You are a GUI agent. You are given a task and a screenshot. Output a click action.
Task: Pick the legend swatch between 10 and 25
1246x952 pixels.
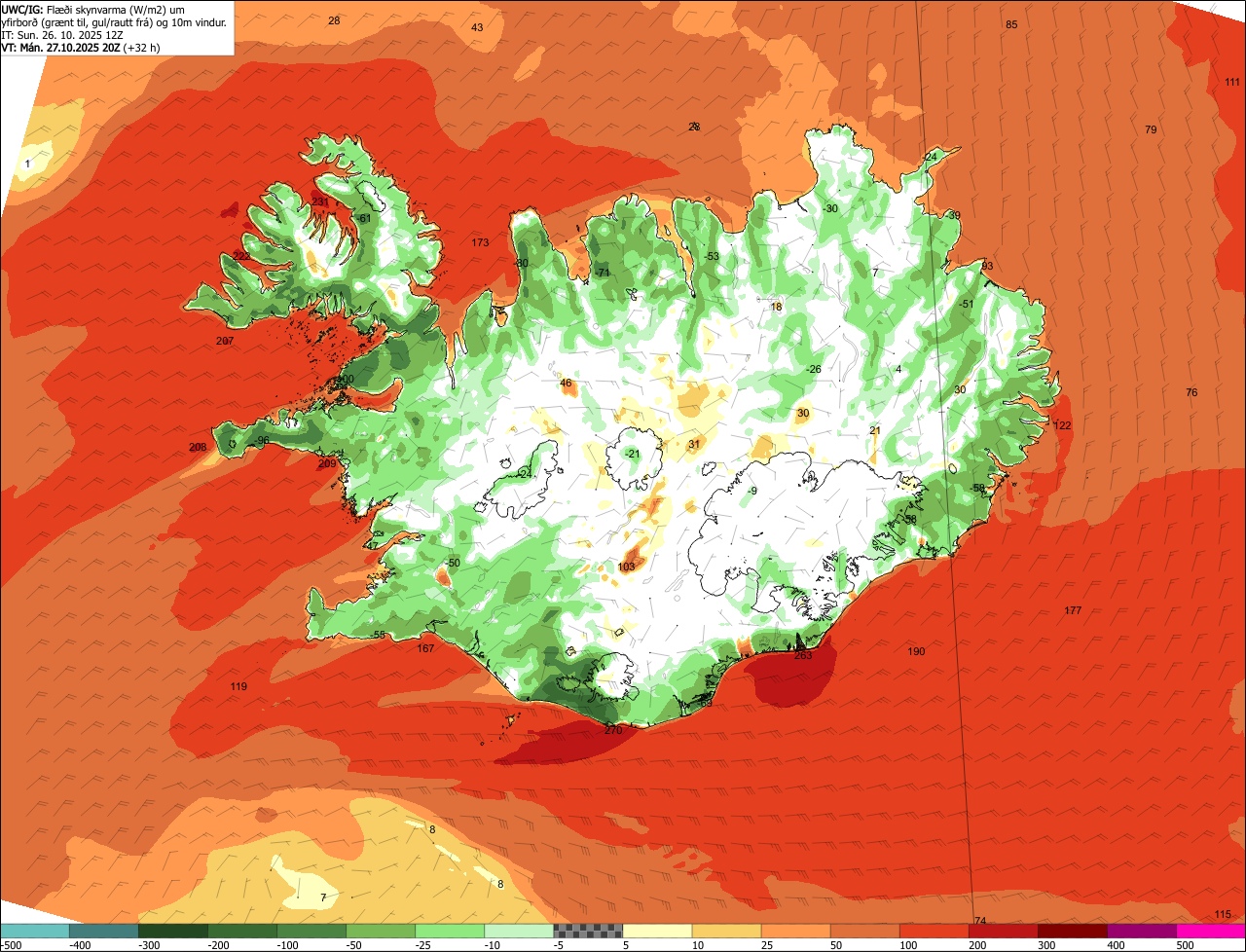click(725, 931)
